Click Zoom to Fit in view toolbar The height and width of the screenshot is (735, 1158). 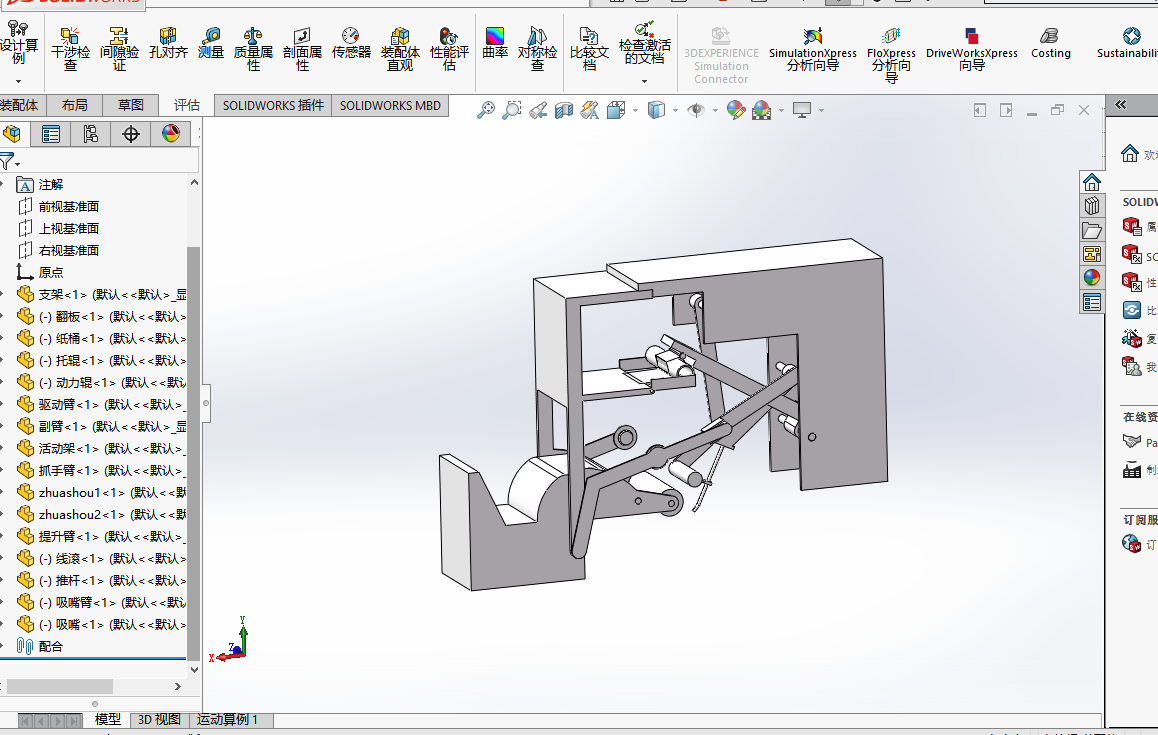point(485,110)
